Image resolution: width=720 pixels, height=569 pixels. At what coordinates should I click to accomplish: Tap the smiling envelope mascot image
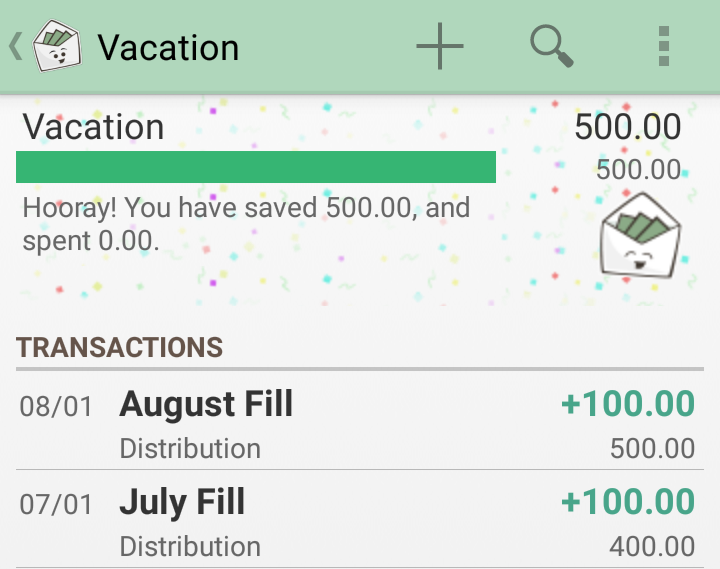tap(641, 236)
